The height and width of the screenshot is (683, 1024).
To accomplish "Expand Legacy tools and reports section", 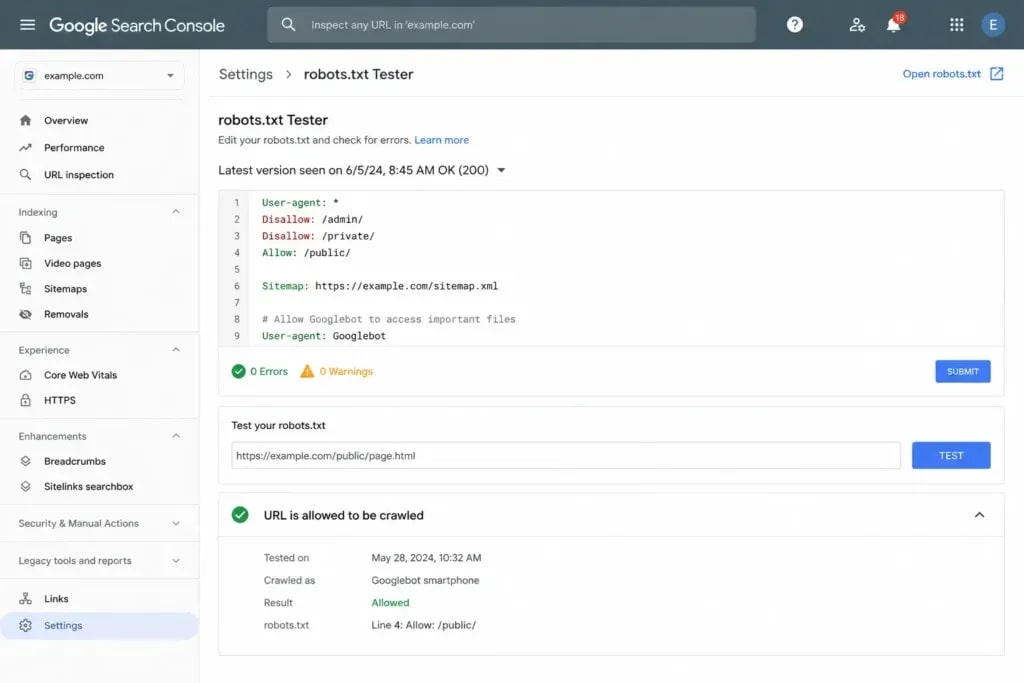I will pyautogui.click(x=176, y=560).
